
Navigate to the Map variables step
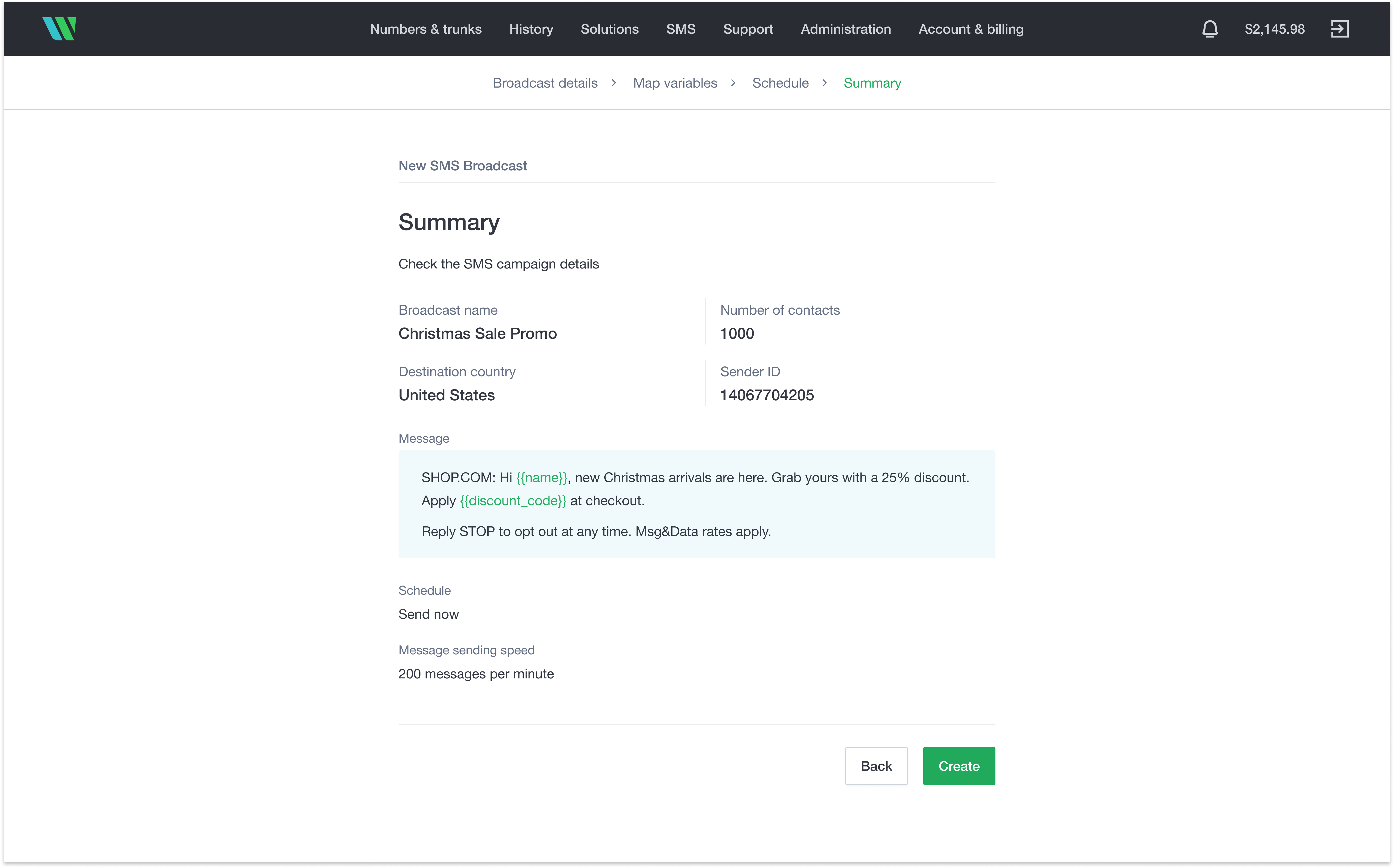pyautogui.click(x=675, y=83)
